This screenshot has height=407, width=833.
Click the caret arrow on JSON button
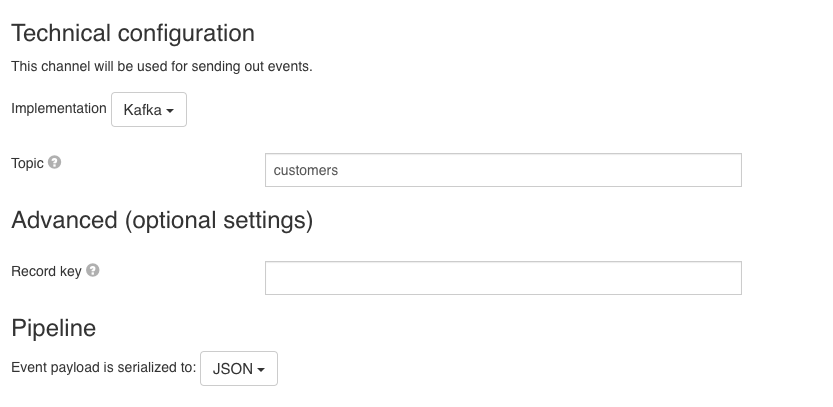coord(261,370)
